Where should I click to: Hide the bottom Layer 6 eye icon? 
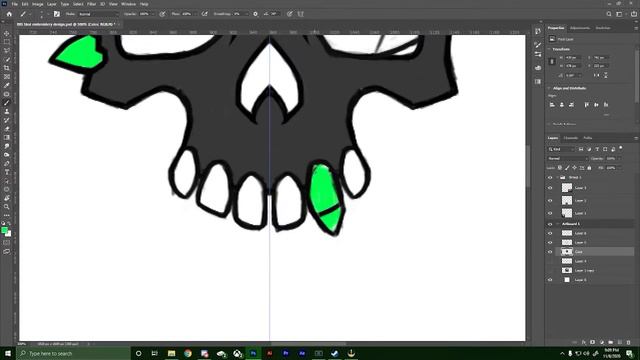[550, 280]
